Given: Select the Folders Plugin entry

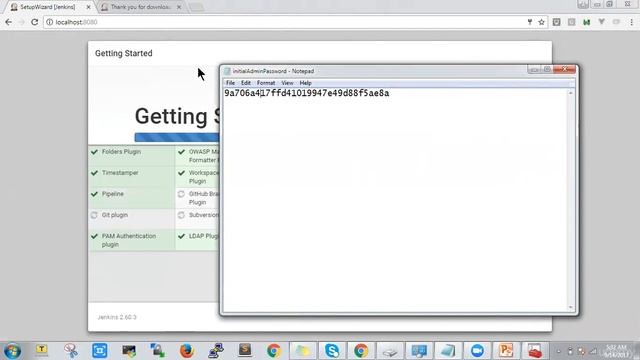Looking at the screenshot, I should click(131, 156).
